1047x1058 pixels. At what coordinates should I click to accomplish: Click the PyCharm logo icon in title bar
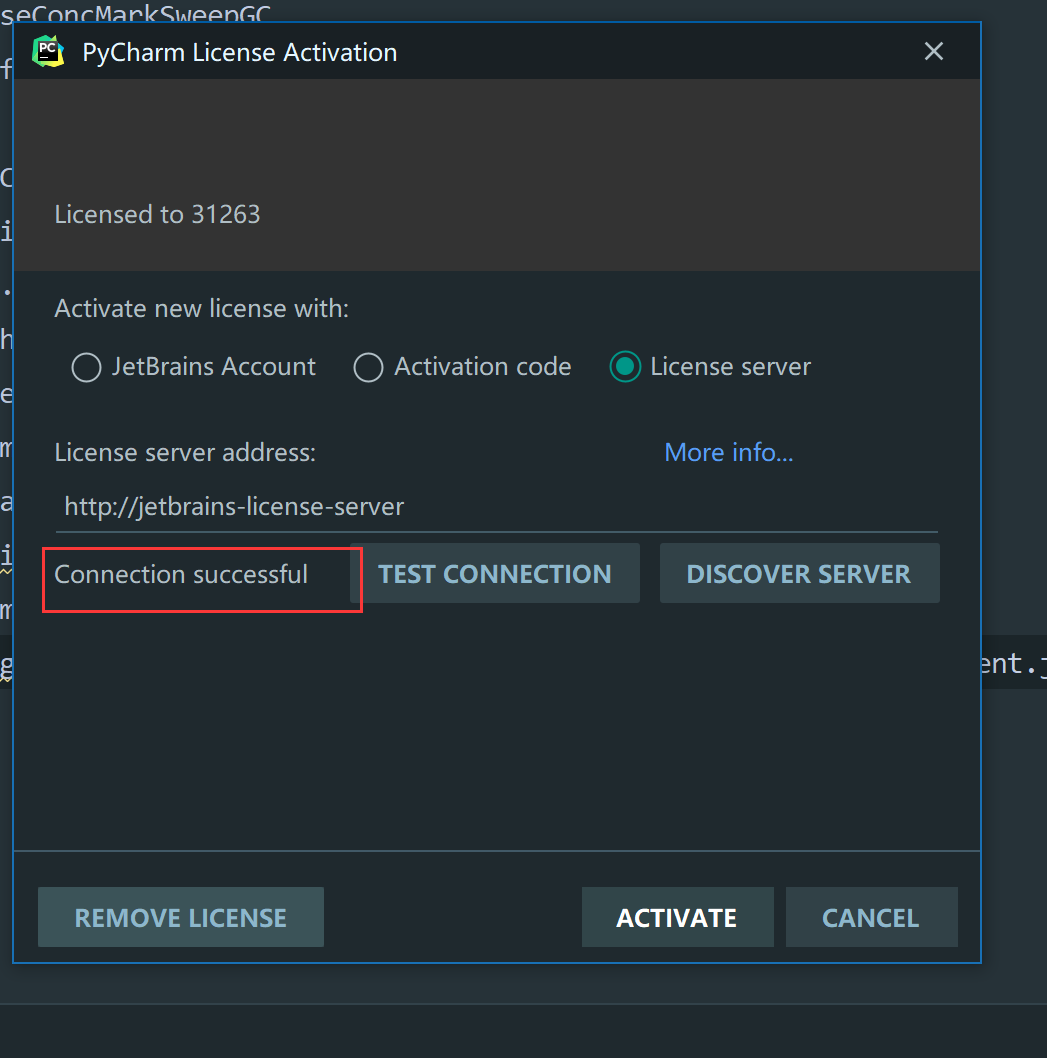(x=48, y=51)
